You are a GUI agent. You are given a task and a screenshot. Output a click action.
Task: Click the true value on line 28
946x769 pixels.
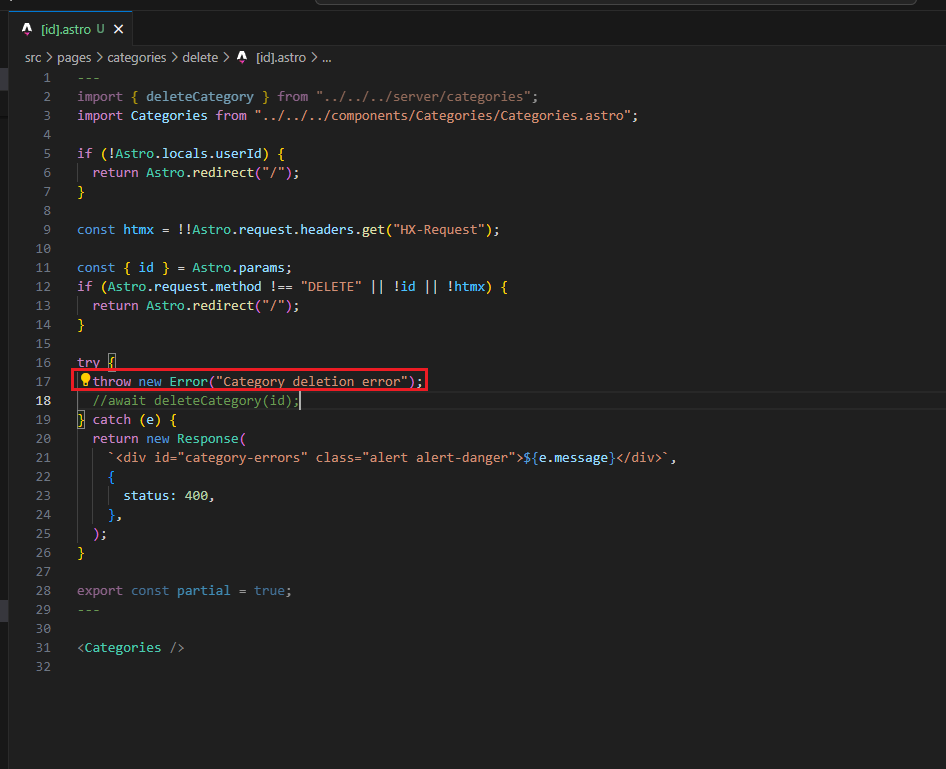pyautogui.click(x=269, y=590)
